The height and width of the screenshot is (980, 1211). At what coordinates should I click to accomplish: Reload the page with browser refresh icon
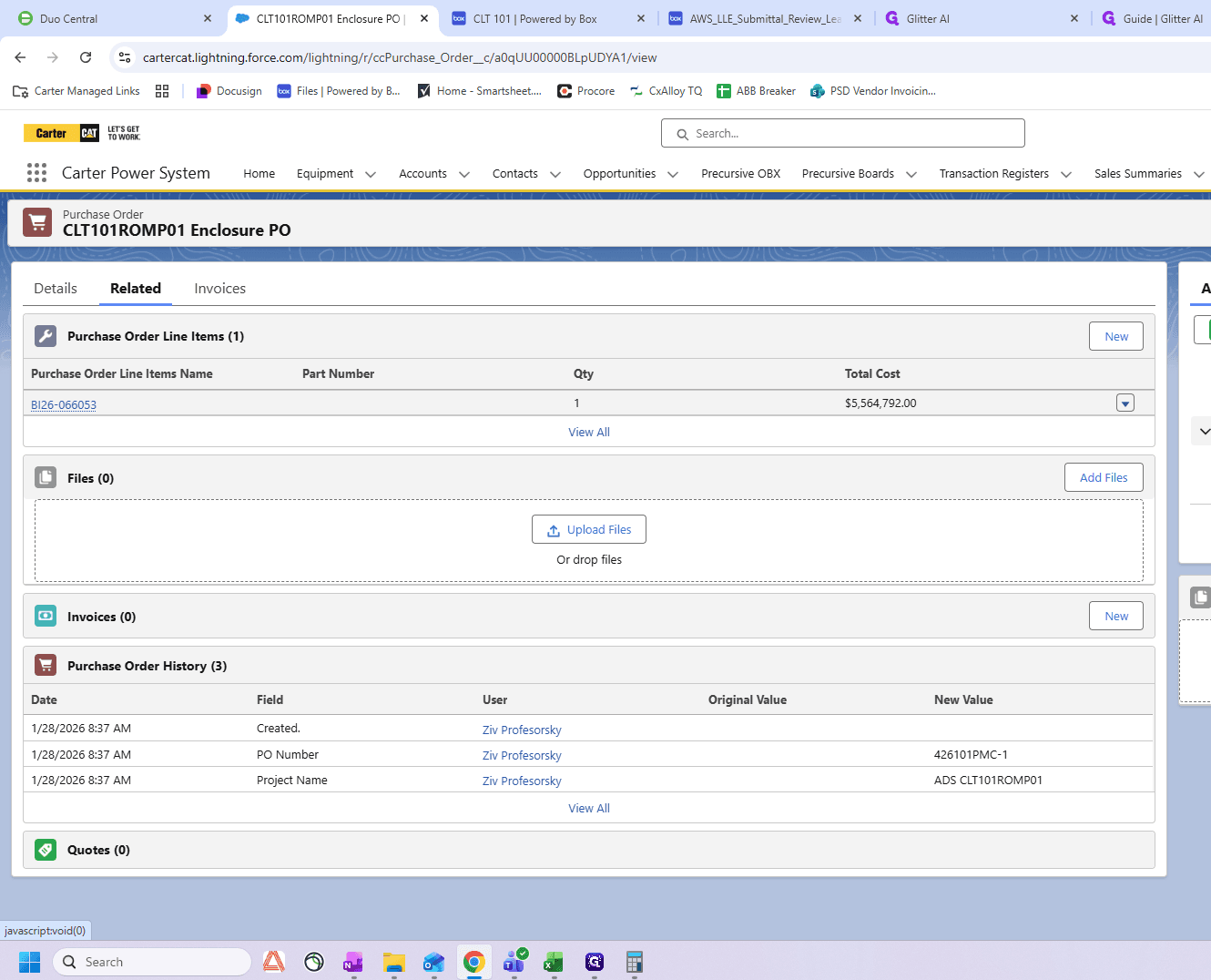[86, 57]
